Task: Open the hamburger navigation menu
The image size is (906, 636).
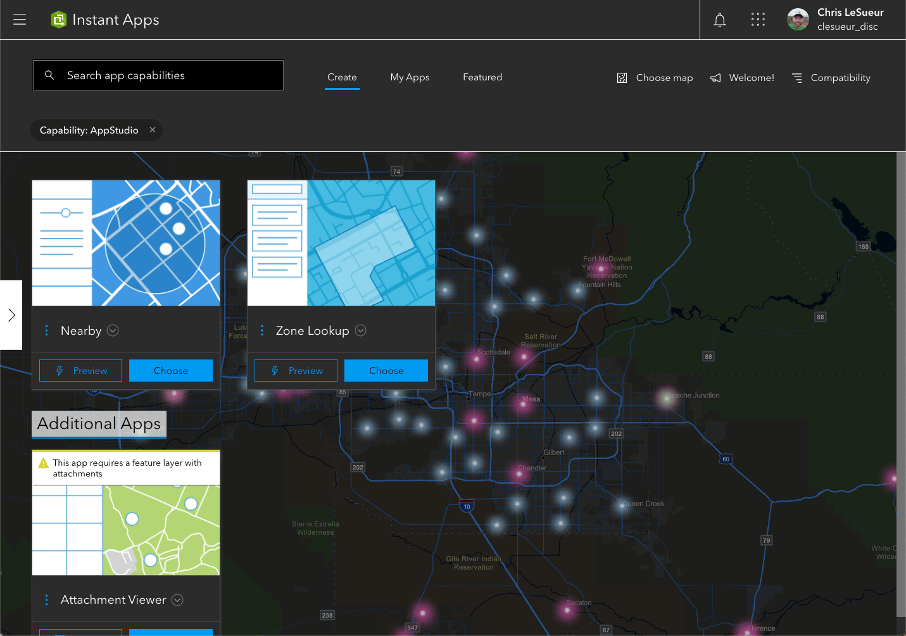Action: pos(20,20)
